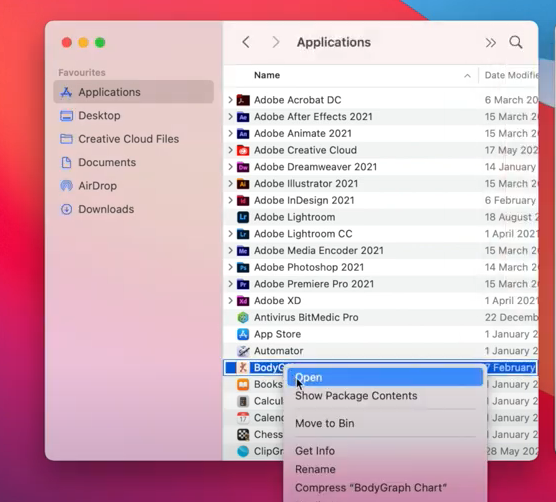Select the "Adobe Premiere Pro 2021" name
Image resolution: width=556 pixels, height=502 pixels.
[x=314, y=284]
